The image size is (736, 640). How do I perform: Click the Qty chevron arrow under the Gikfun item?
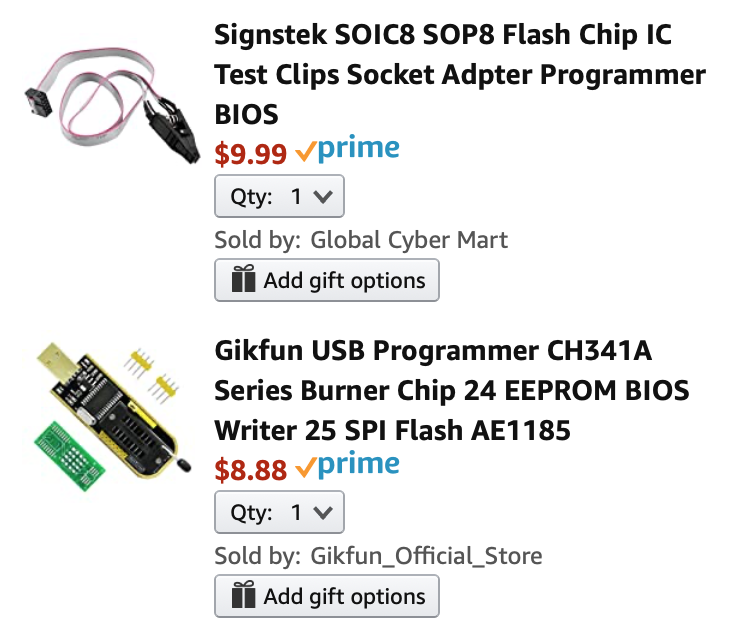[x=323, y=512]
